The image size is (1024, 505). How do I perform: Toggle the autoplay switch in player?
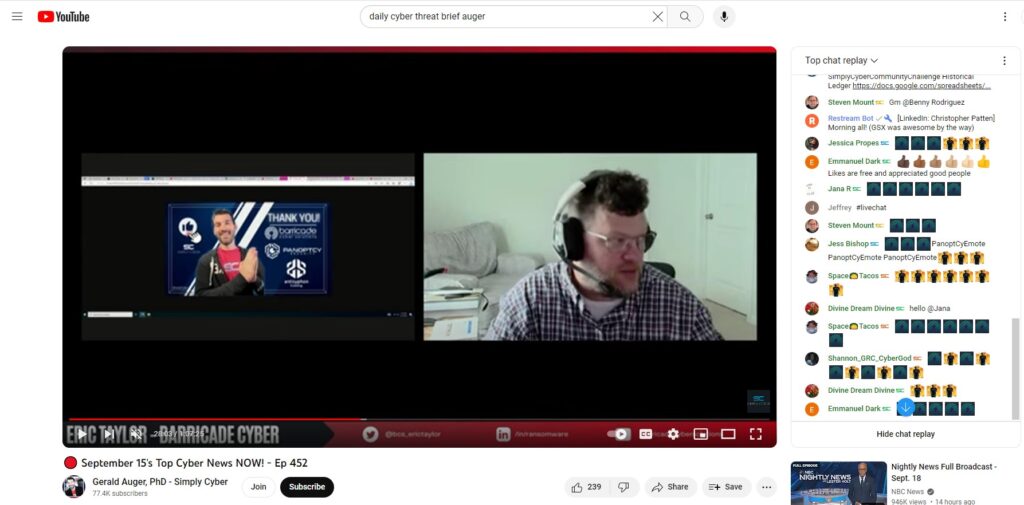[x=618, y=434]
